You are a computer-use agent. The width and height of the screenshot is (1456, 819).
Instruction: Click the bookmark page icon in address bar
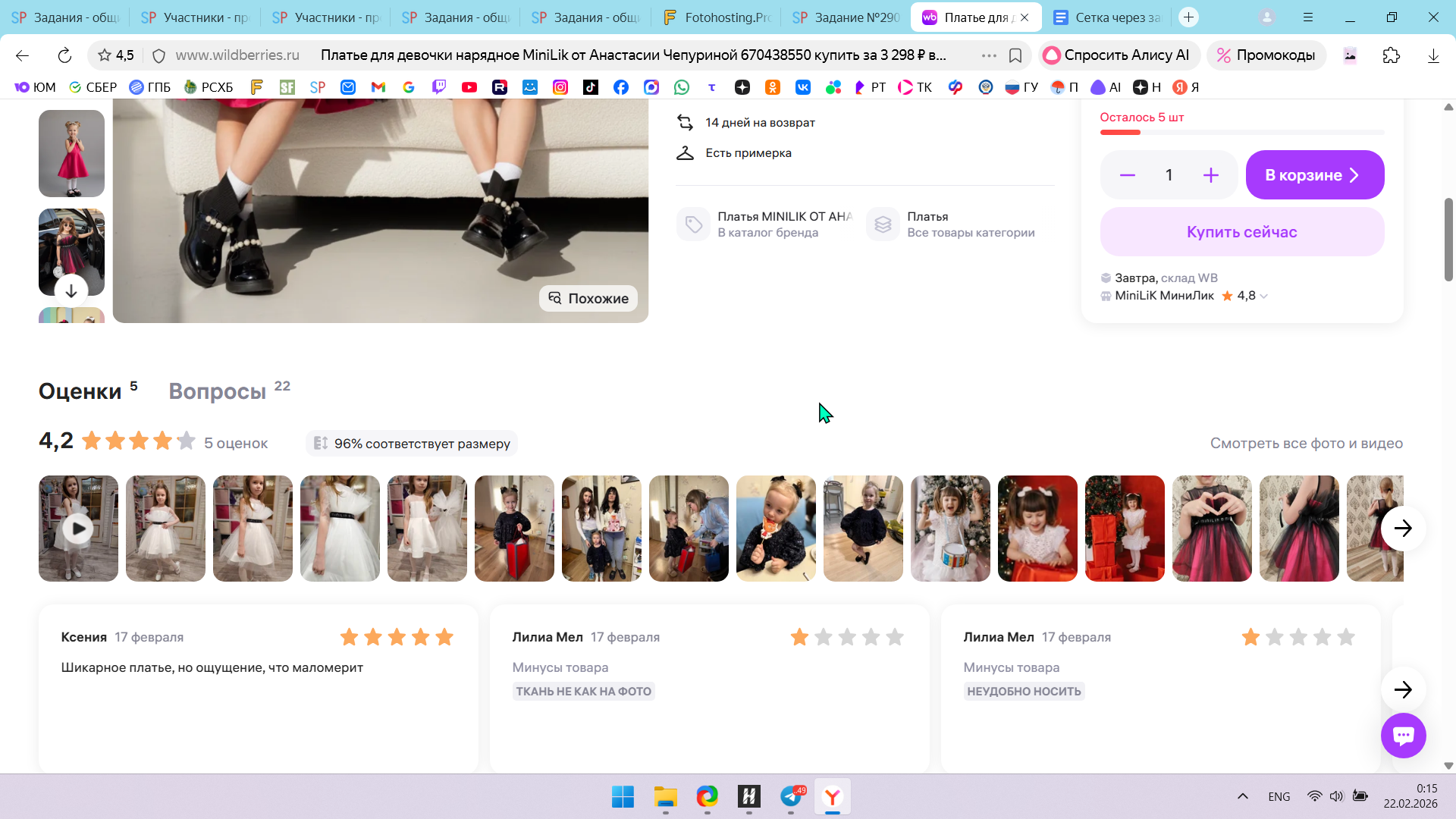click(x=1015, y=55)
